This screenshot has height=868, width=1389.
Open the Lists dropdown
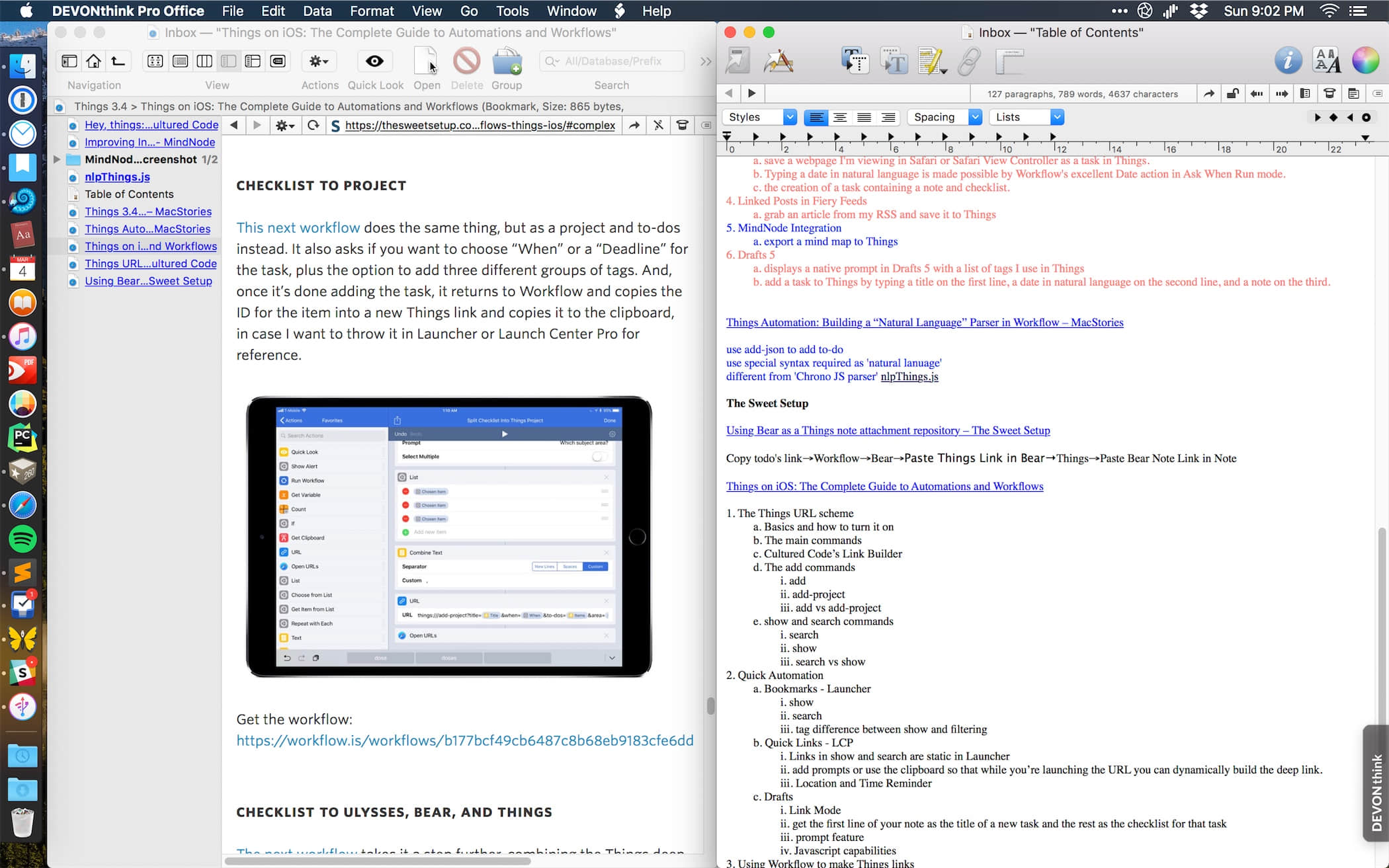(x=1026, y=118)
